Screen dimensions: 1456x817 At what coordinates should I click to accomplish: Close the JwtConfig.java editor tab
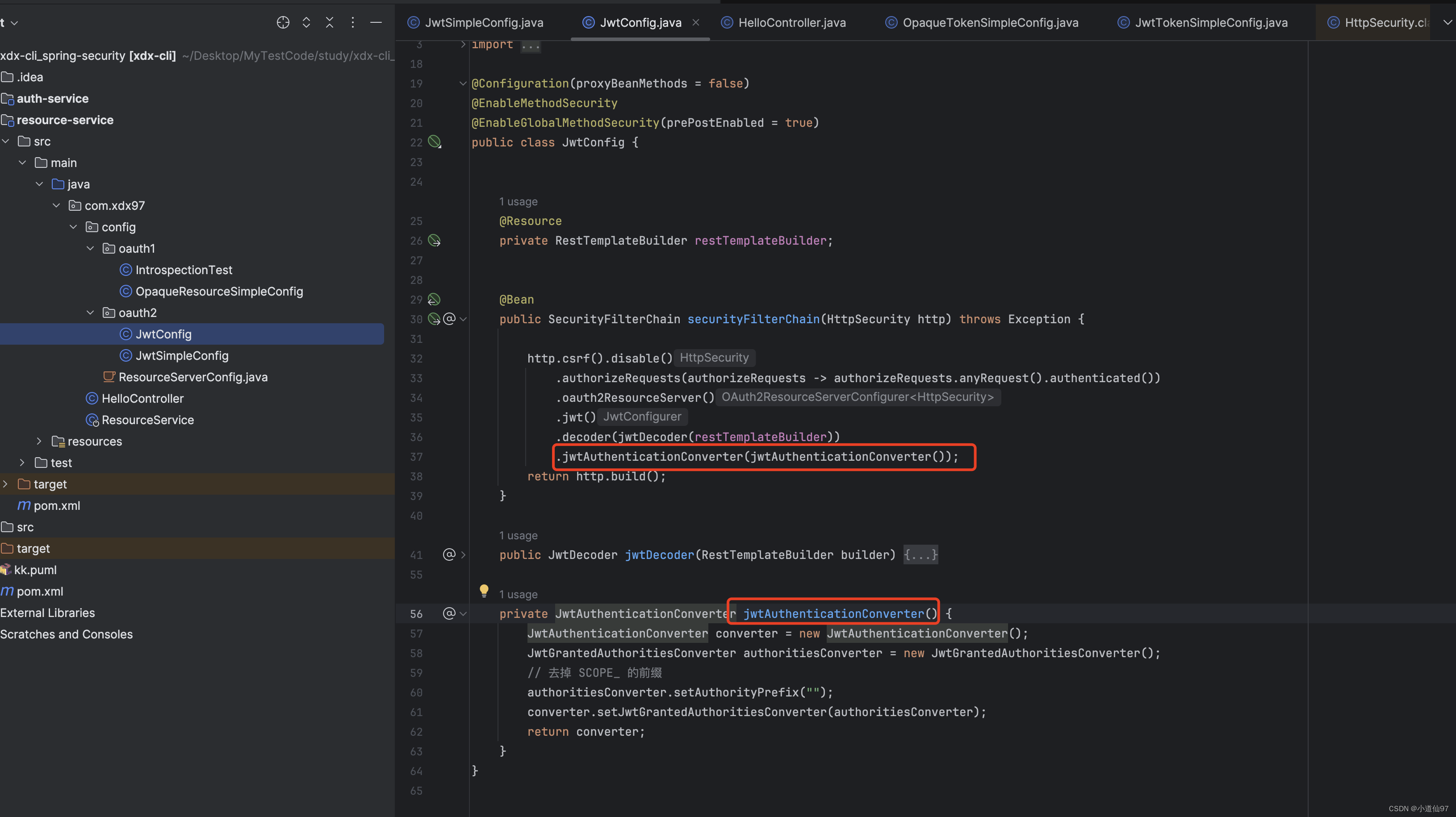(x=696, y=23)
